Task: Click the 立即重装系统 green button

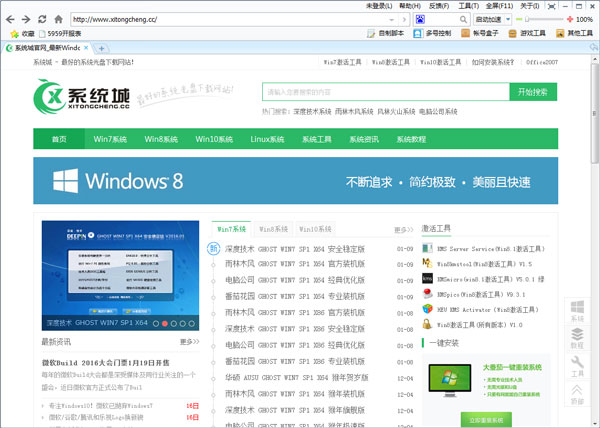Action: [x=486, y=420]
